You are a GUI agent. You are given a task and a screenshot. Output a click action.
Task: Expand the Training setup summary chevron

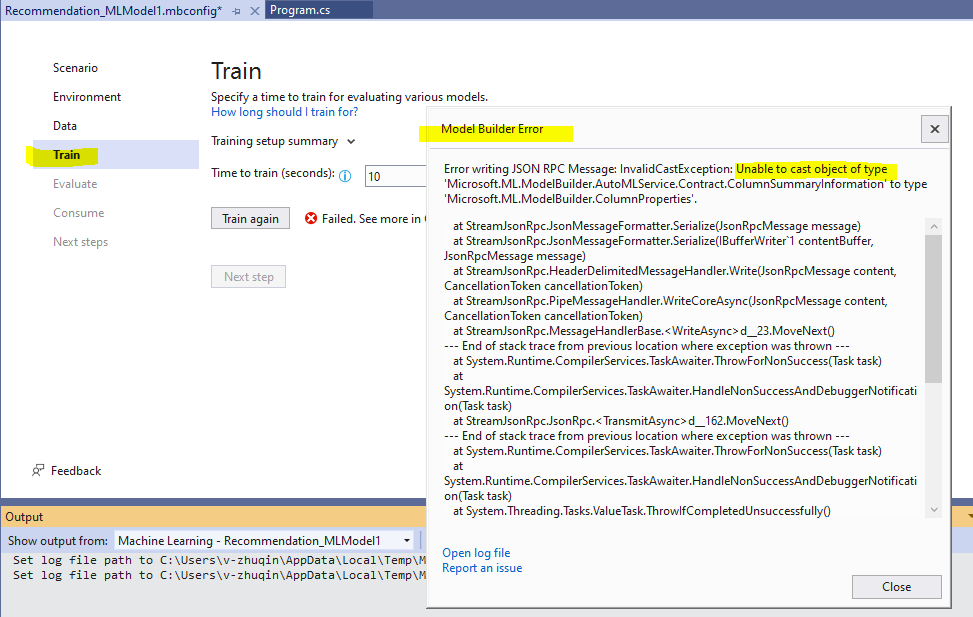[351, 142]
